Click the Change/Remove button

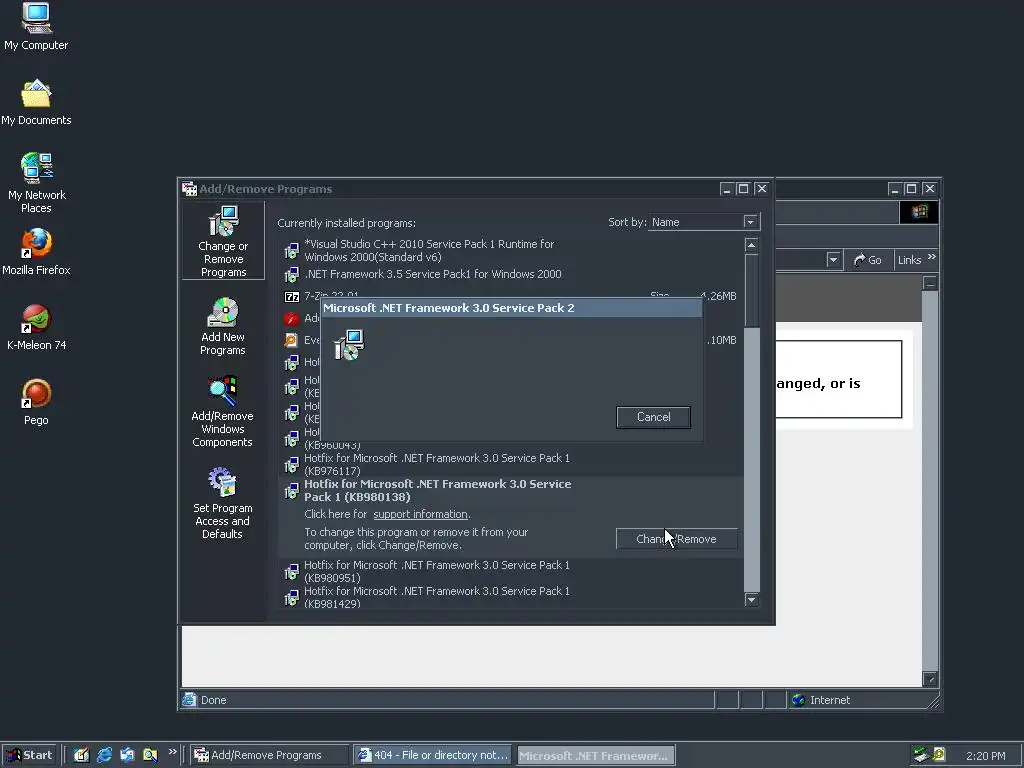coord(677,539)
